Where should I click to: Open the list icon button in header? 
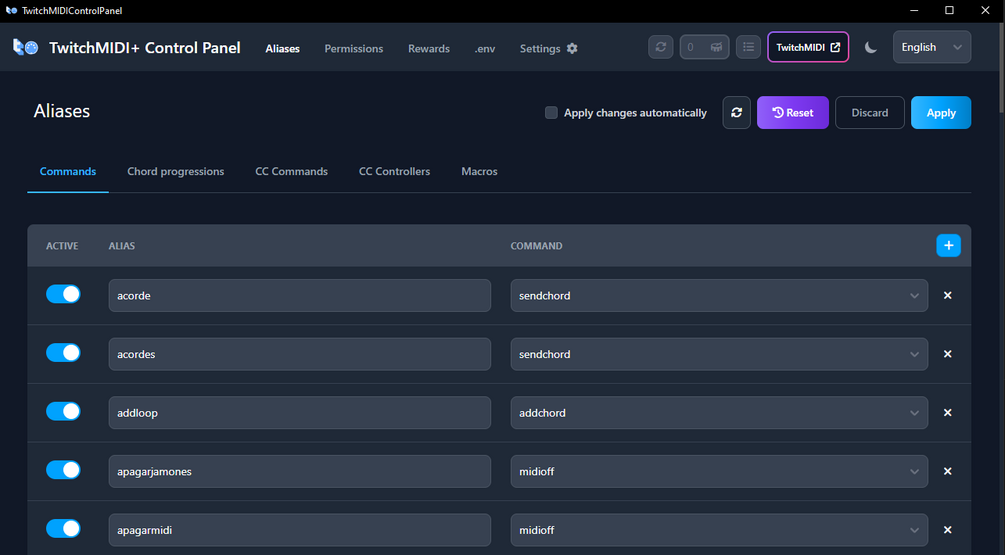(x=748, y=47)
